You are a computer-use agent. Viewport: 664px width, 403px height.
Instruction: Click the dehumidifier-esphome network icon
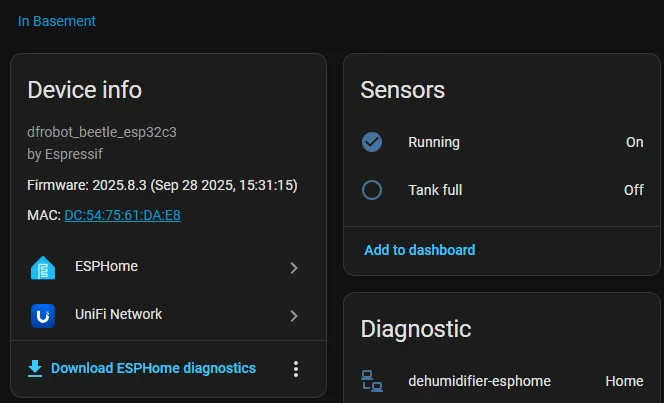tap(372, 381)
